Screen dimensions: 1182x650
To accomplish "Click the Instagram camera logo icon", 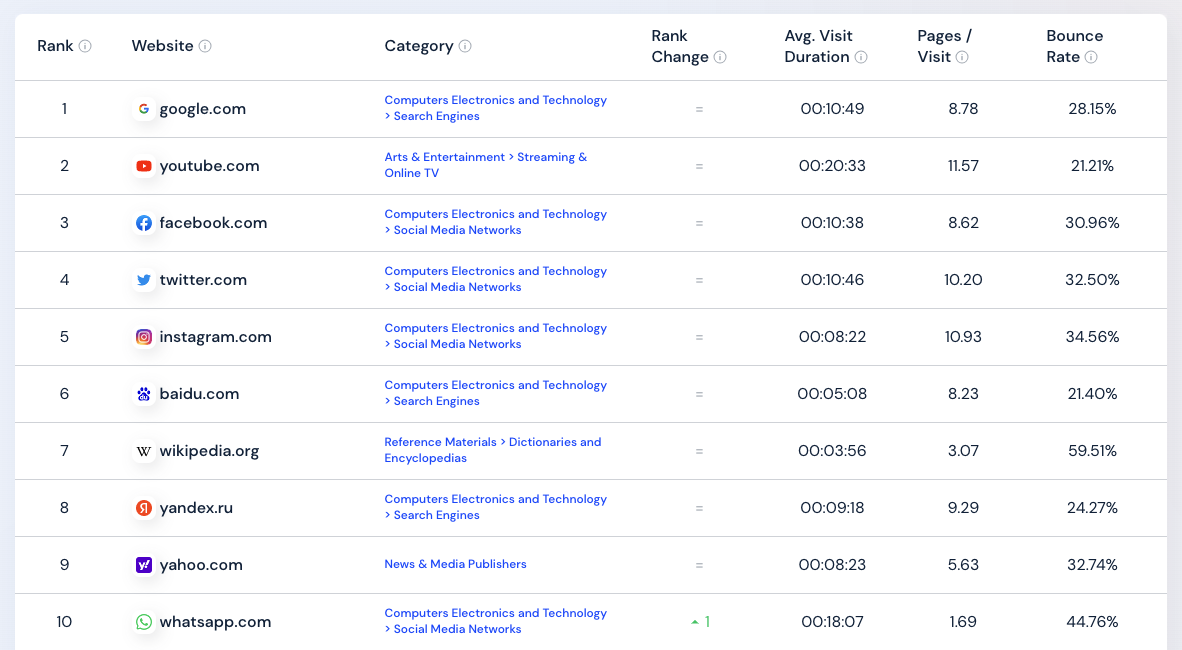I will tap(143, 337).
